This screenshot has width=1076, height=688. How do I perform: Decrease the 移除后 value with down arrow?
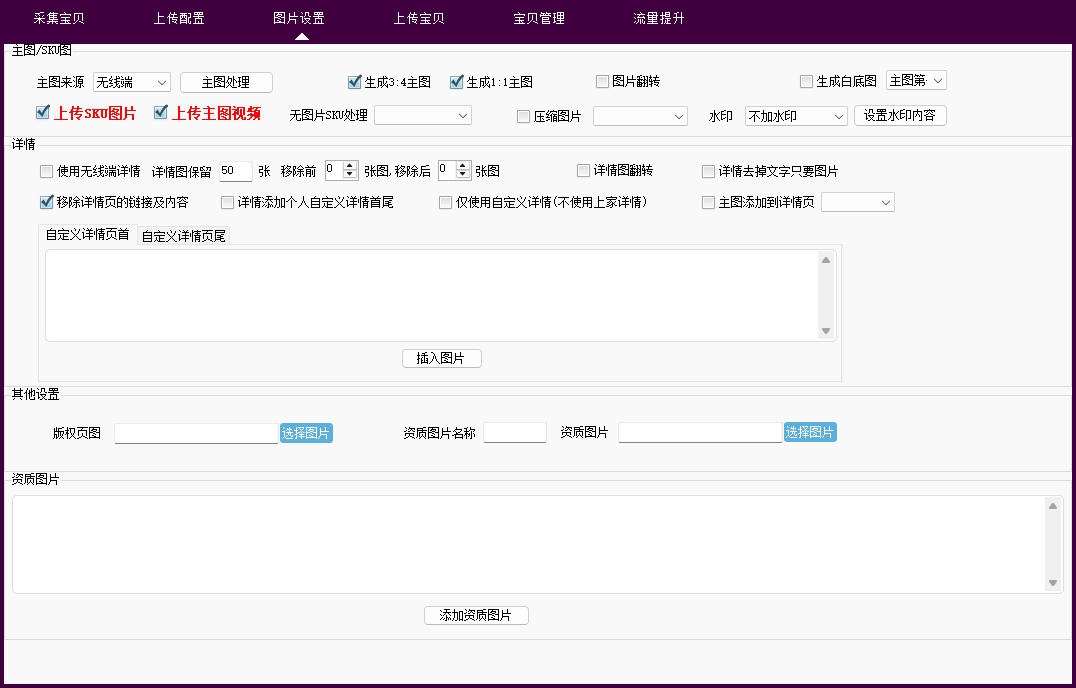(463, 174)
